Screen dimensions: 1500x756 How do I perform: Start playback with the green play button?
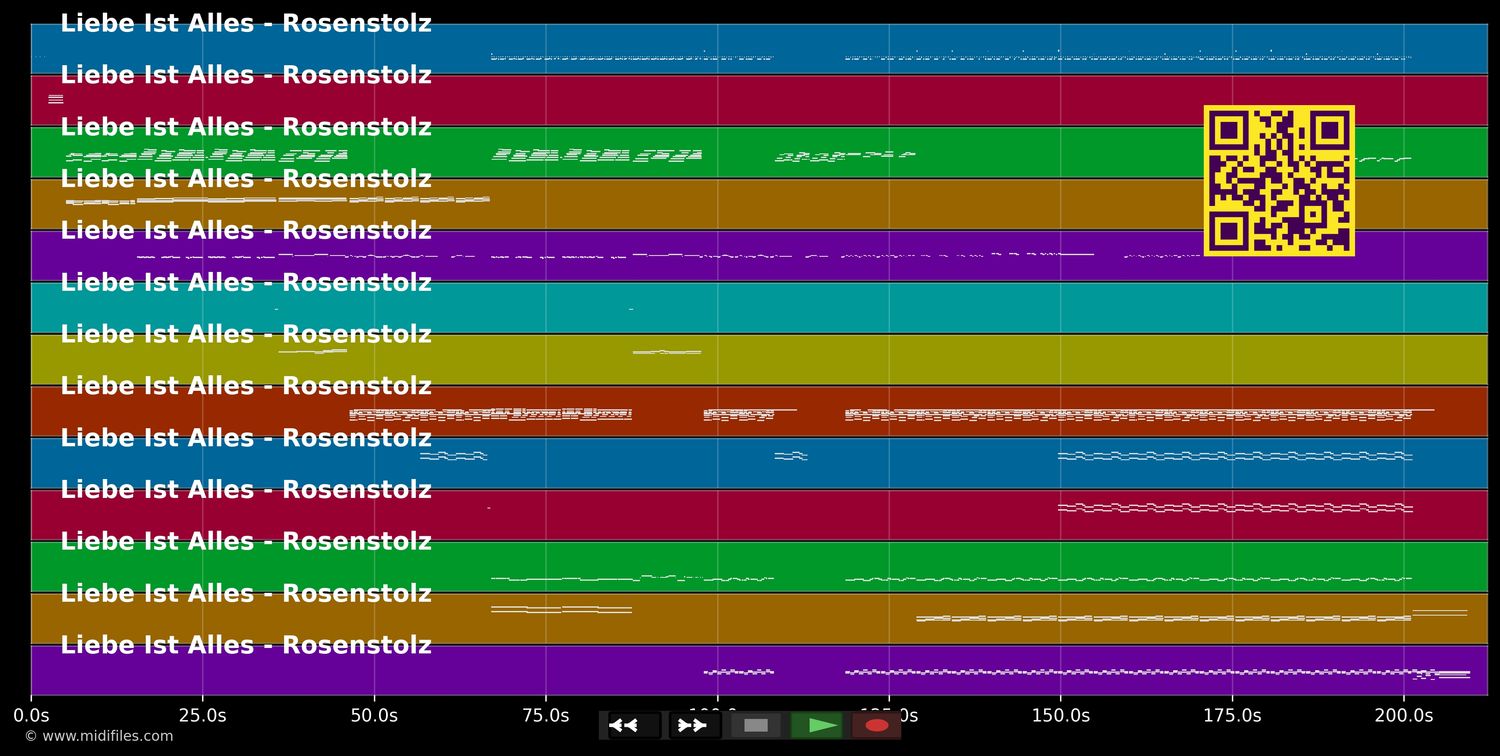[x=816, y=725]
